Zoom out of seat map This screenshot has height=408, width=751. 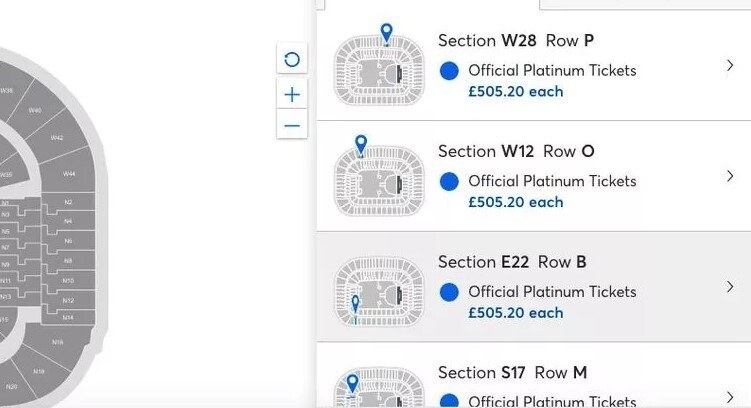tap(292, 125)
